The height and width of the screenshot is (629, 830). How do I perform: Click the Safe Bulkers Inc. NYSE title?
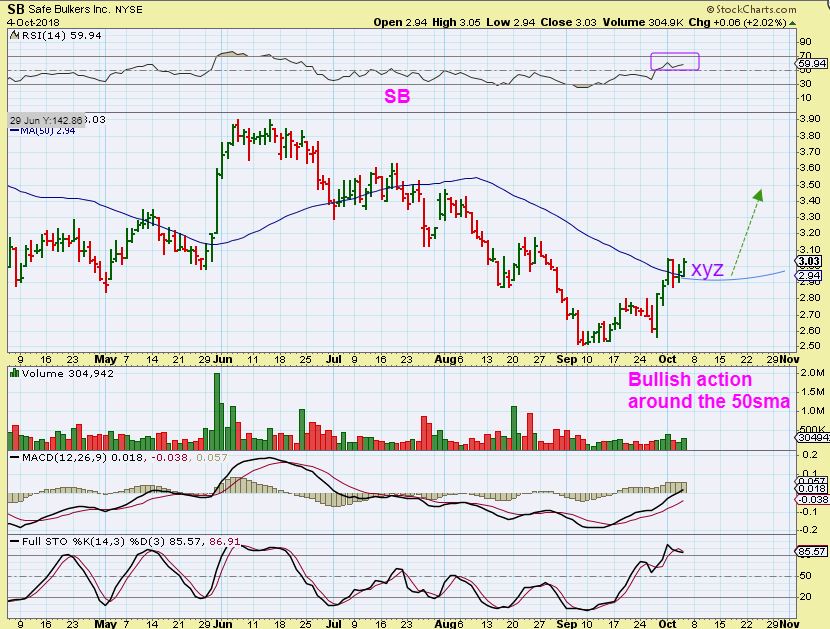click(85, 10)
